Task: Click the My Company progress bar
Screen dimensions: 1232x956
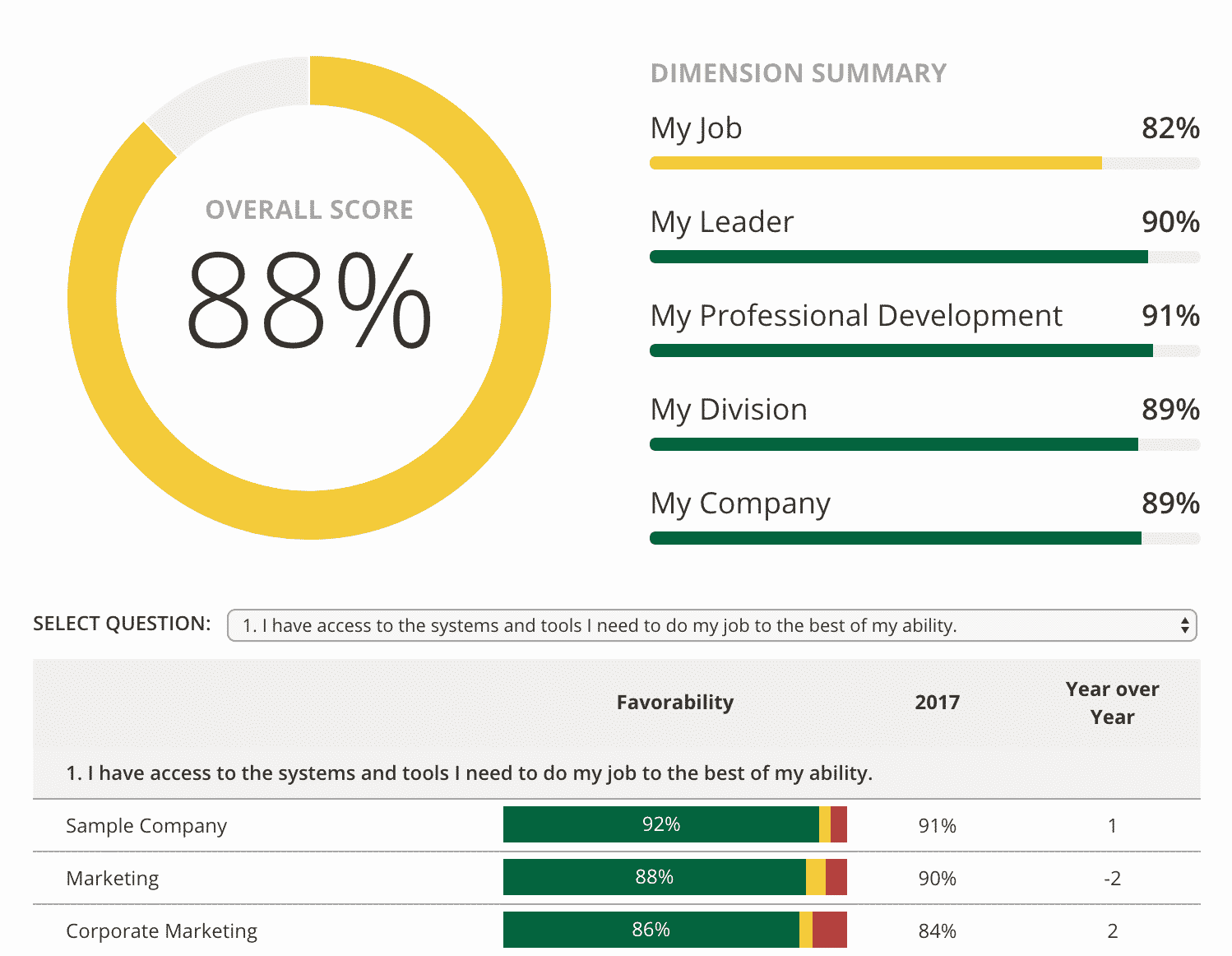Action: [x=924, y=538]
